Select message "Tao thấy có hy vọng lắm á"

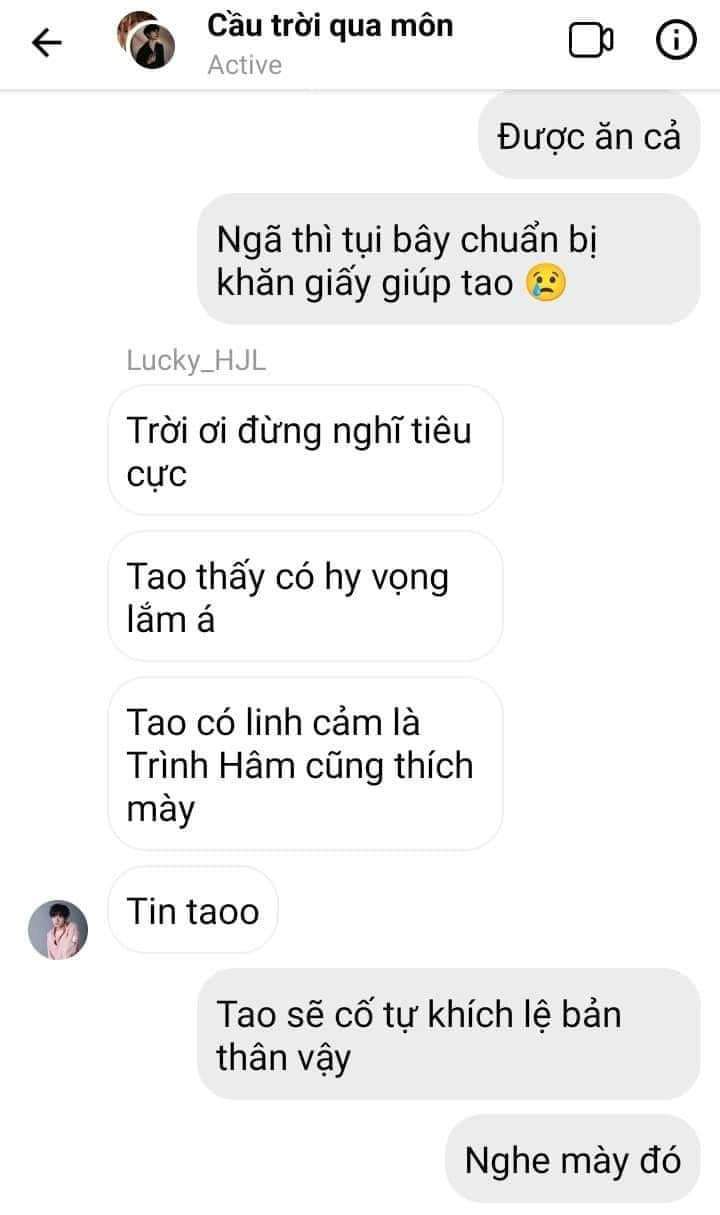tap(305, 597)
